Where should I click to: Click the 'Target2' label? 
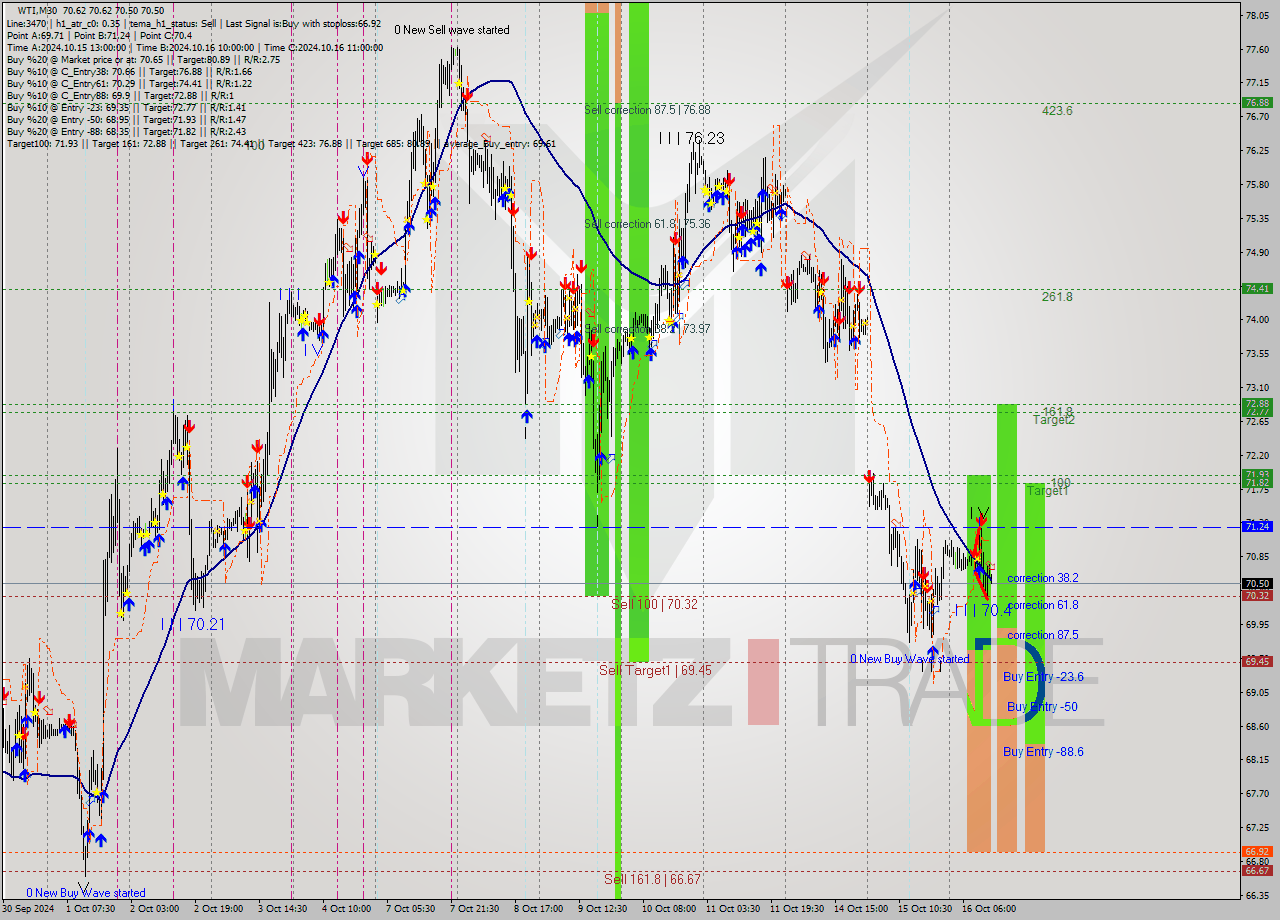click(x=1054, y=420)
